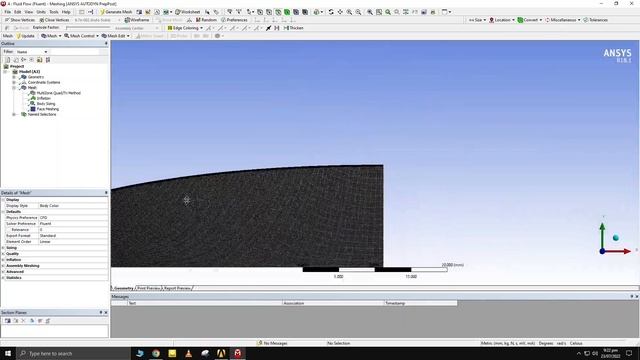Open annotation Preferences
The image size is (640, 360).
pyautogui.click(x=234, y=20)
